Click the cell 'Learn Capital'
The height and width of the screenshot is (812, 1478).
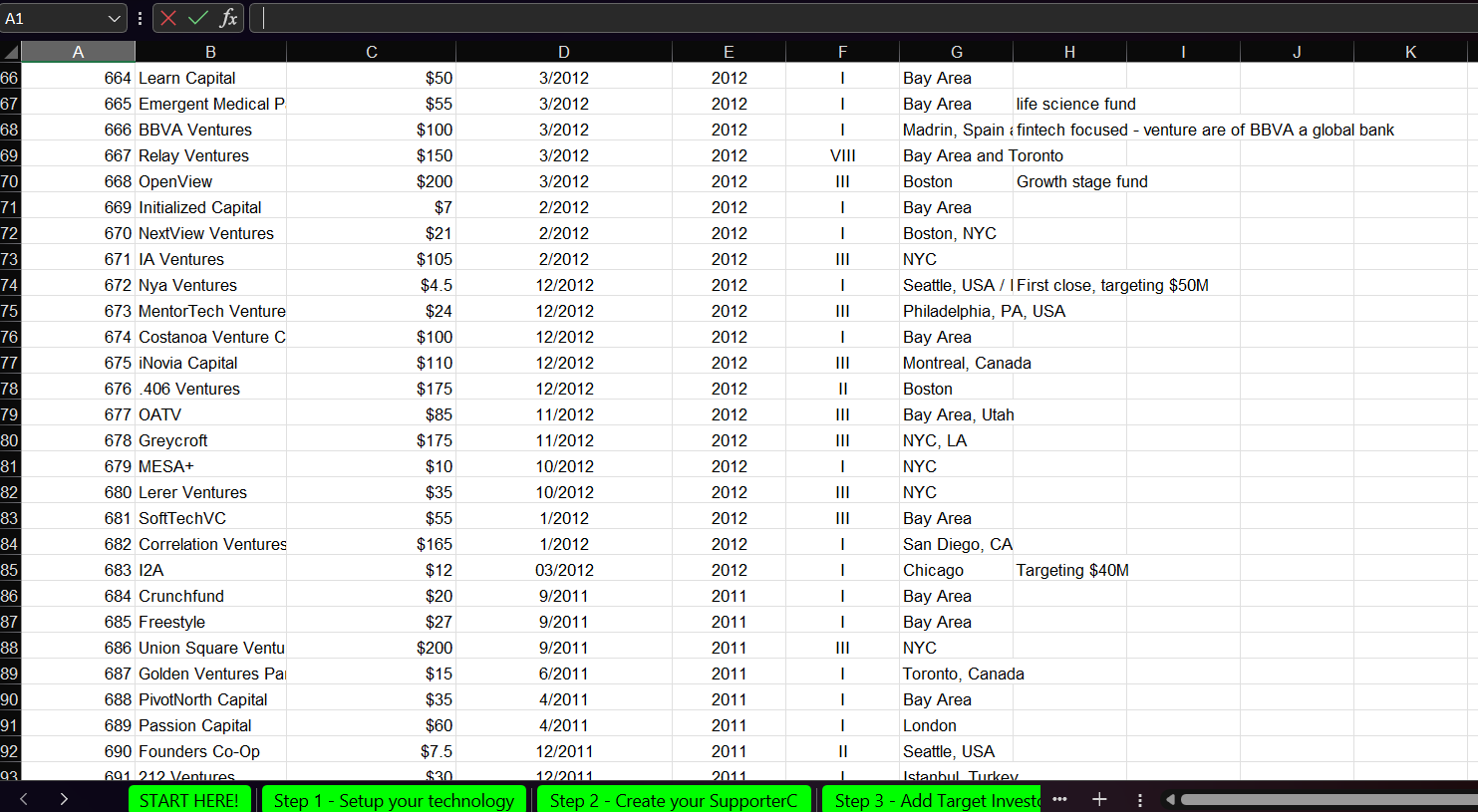[x=210, y=78]
